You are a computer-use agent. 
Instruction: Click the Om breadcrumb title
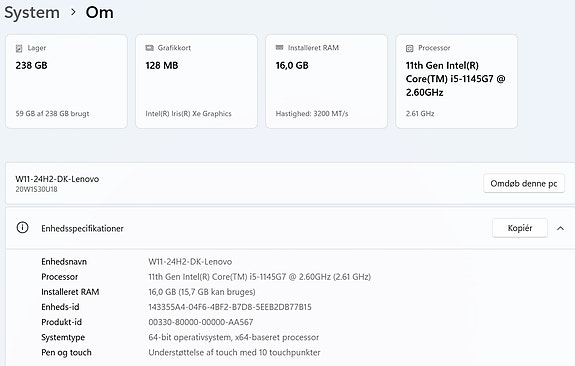pos(99,12)
